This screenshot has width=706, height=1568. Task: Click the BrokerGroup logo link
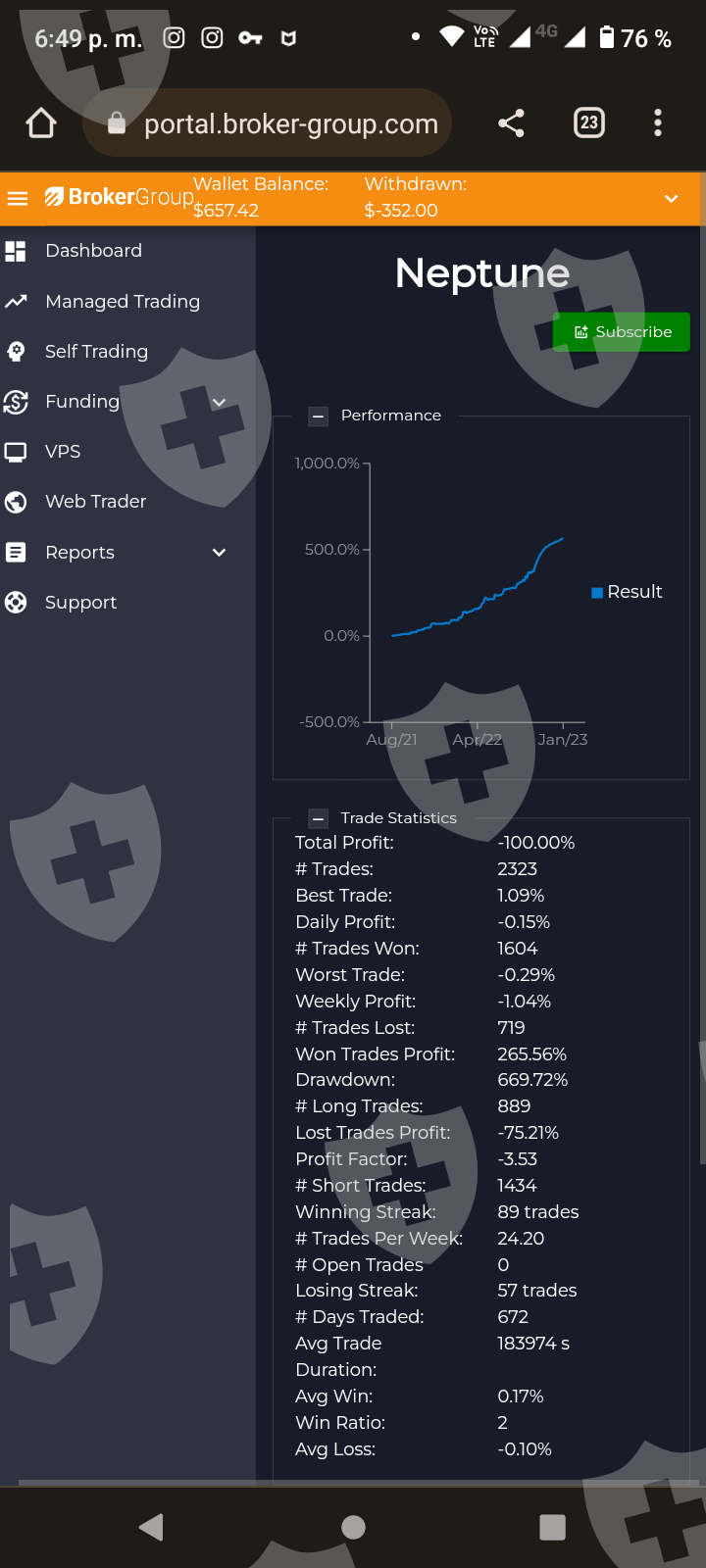click(x=119, y=197)
